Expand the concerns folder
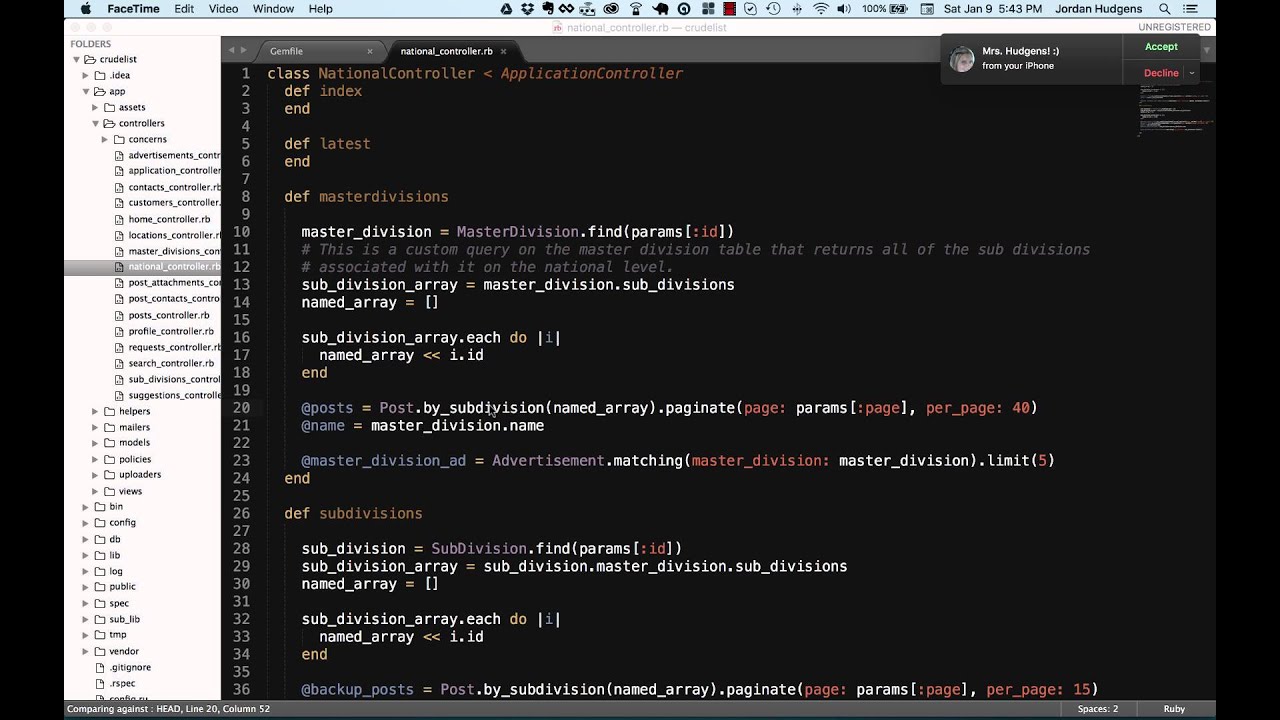The height and width of the screenshot is (720, 1280). pos(105,139)
